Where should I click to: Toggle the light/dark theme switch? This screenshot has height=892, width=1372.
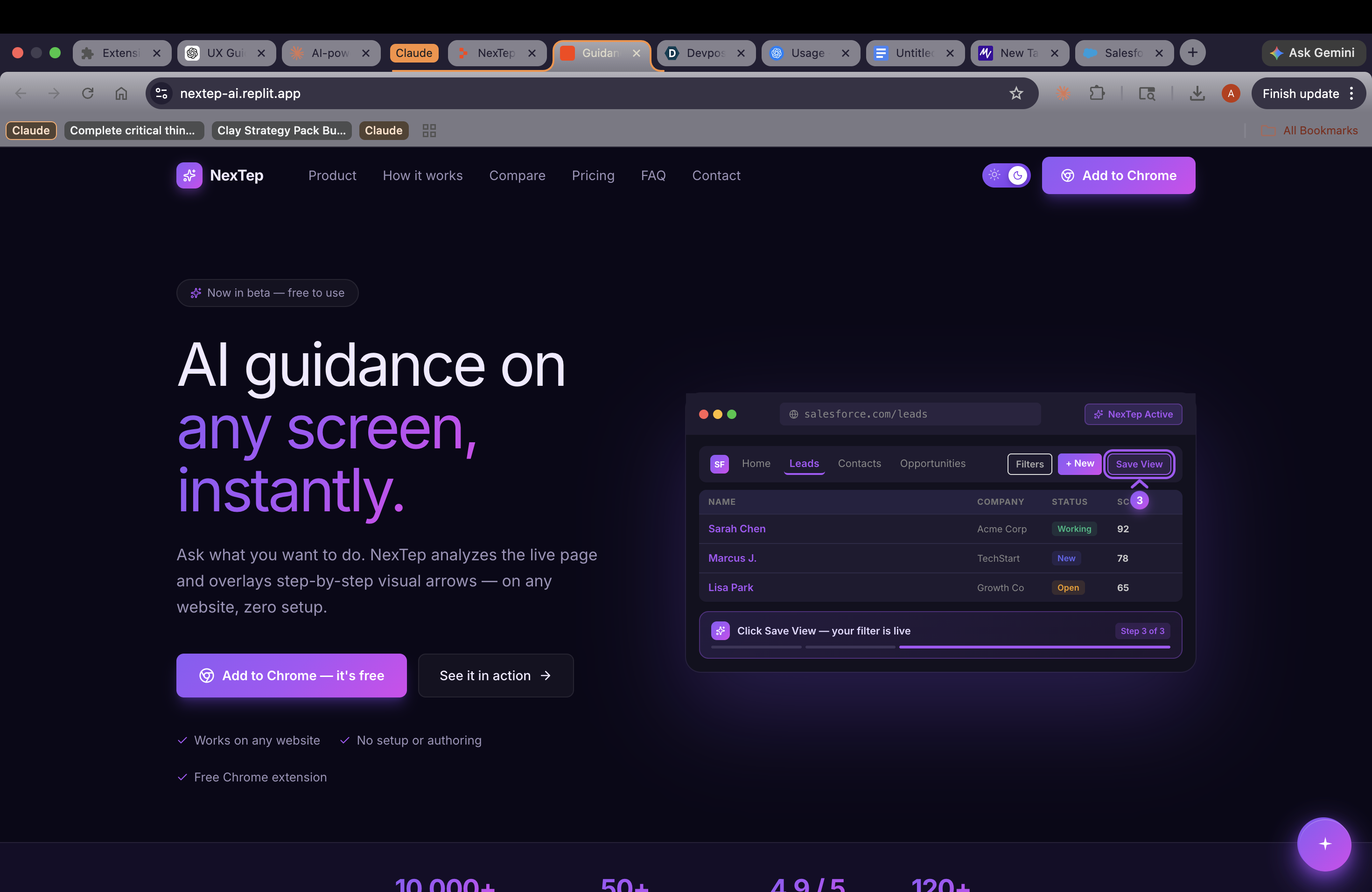coord(1006,175)
